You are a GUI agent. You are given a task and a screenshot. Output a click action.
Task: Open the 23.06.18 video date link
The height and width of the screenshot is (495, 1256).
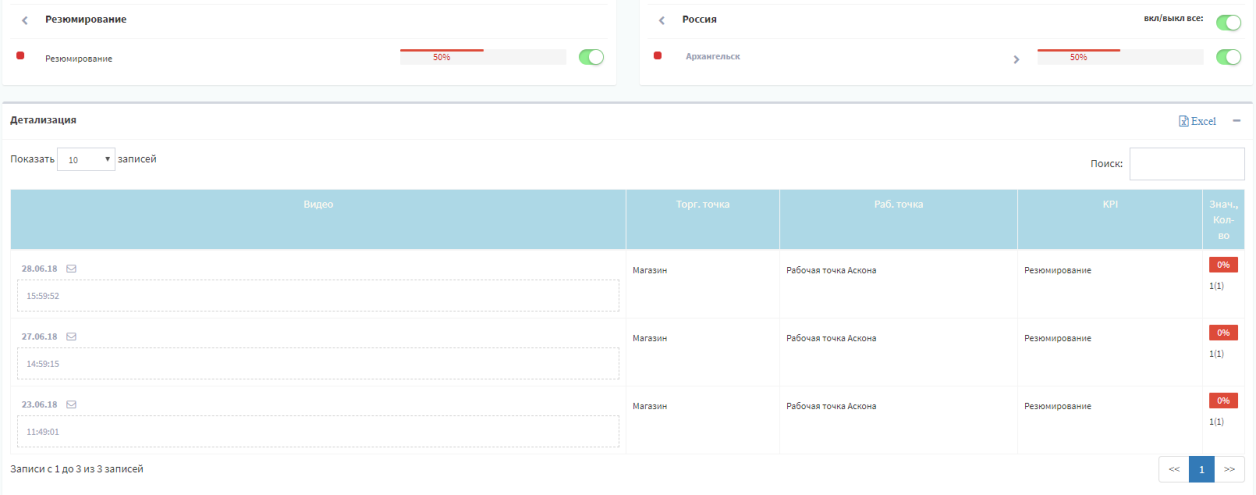39,405
